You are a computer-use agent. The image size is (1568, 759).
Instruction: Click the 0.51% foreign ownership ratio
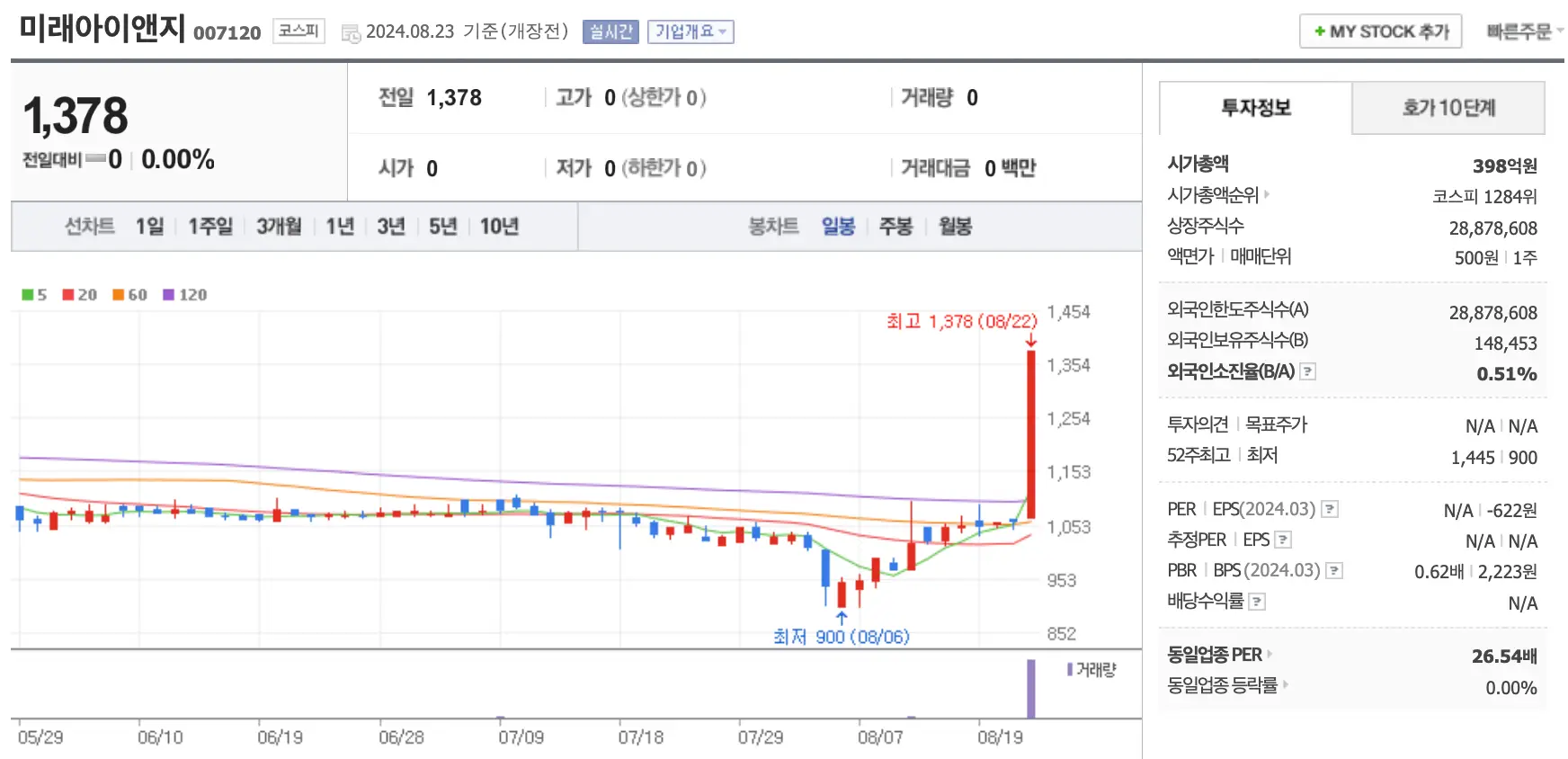1506,373
